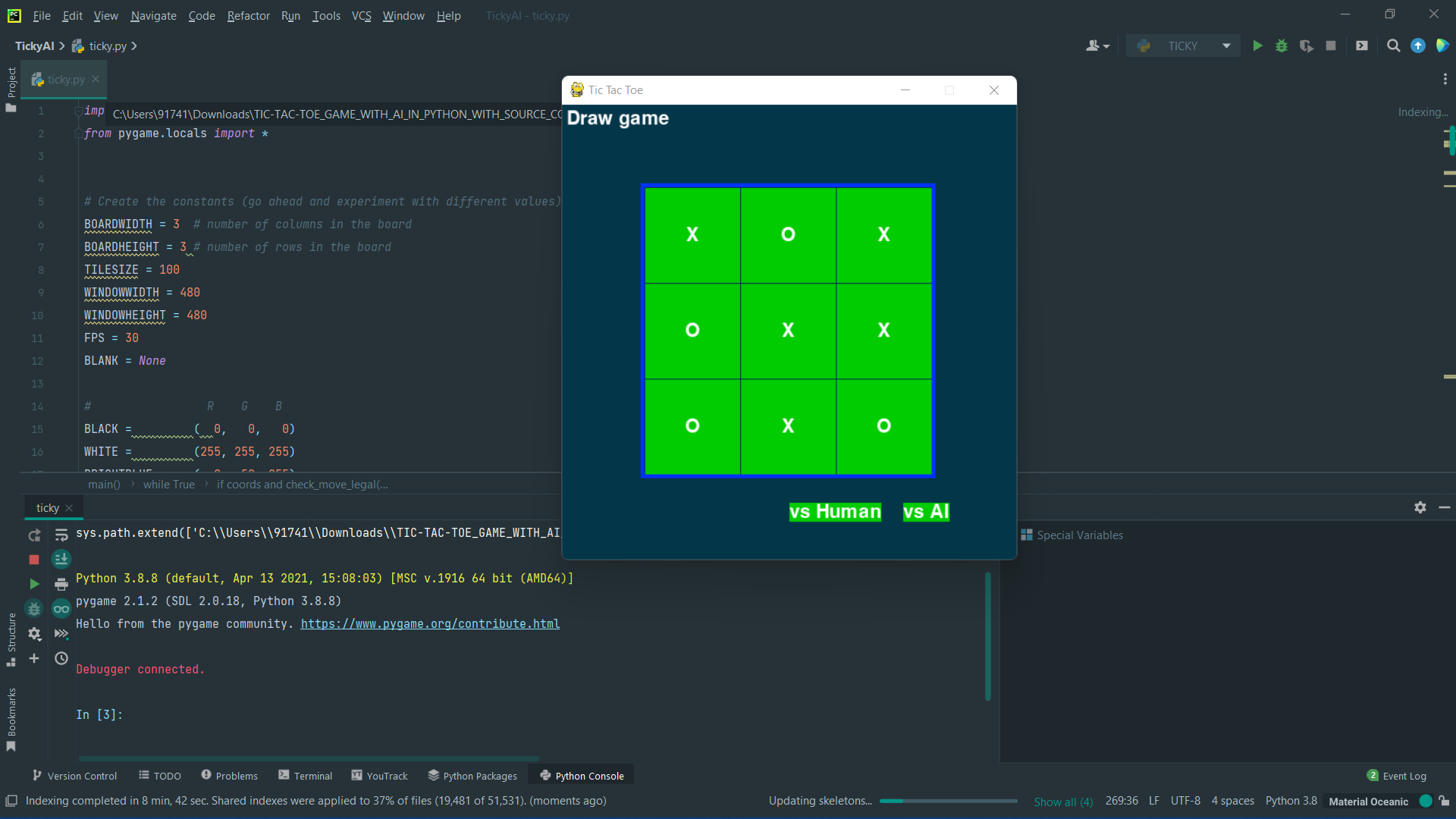
Task: Open the pygame contribute link
Action: point(430,624)
